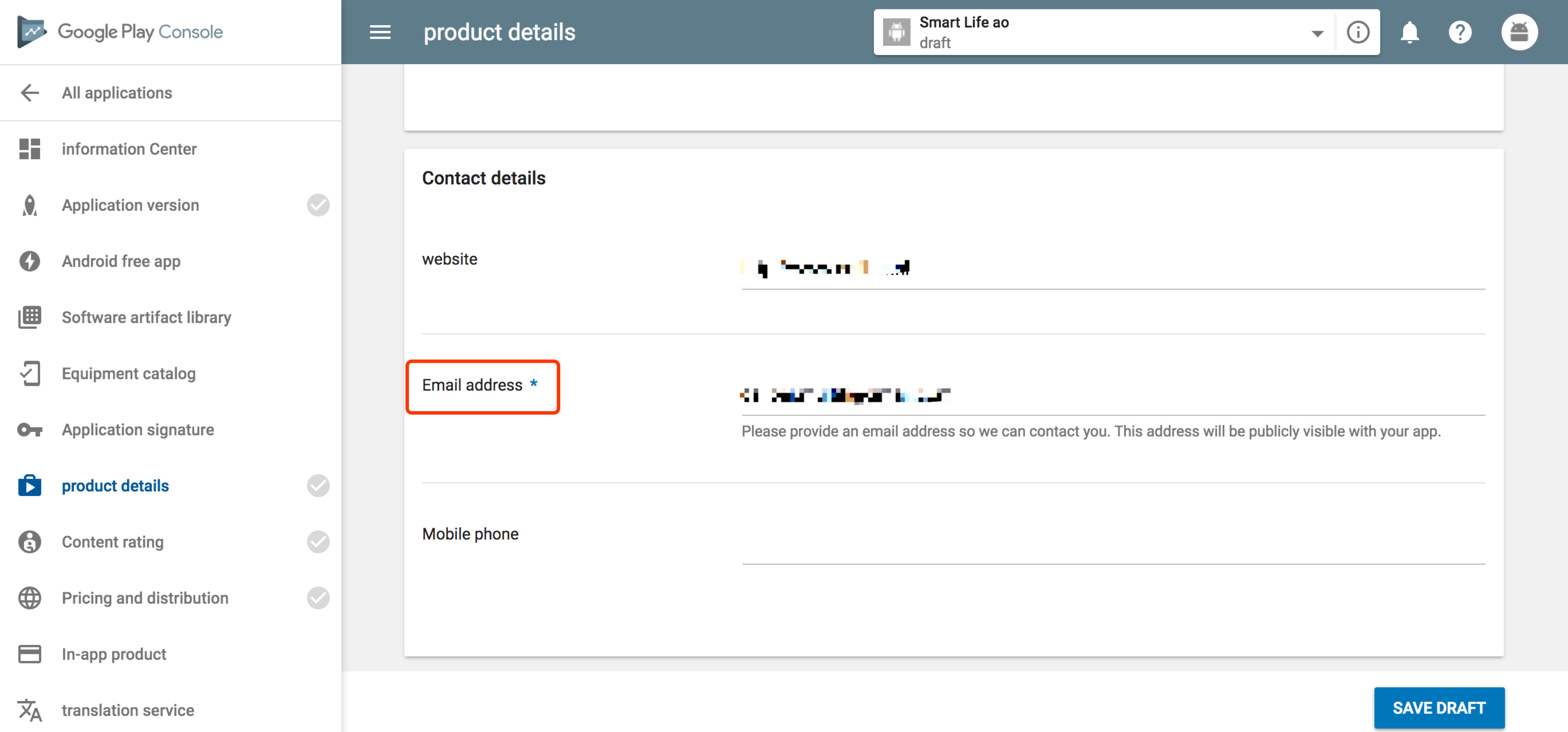Click the information Center dashboard icon
Image resolution: width=1568 pixels, height=732 pixels.
click(x=30, y=149)
